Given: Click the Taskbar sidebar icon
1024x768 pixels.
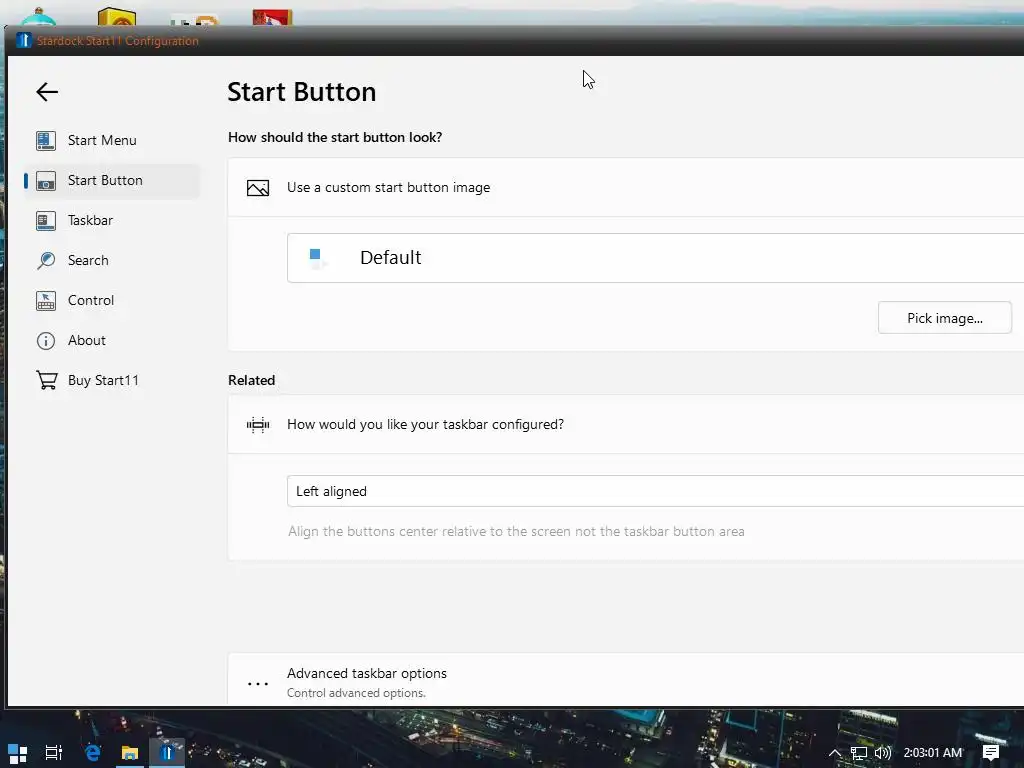Looking at the screenshot, I should point(46,221).
